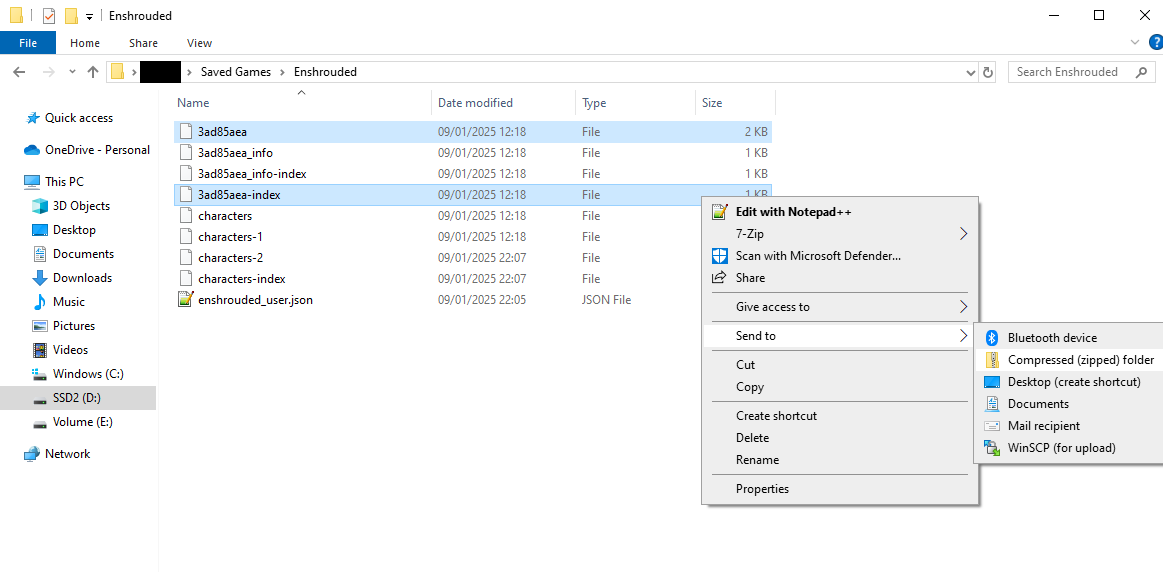Image resolution: width=1163 pixels, height=572 pixels.
Task: Open the Quick Access Toolbar customize dropdown
Action: coord(89,16)
